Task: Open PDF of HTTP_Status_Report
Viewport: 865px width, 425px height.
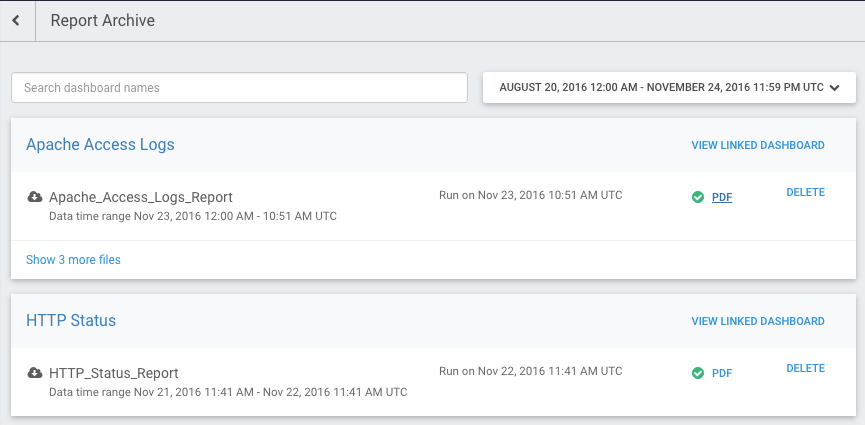Action: (x=722, y=373)
